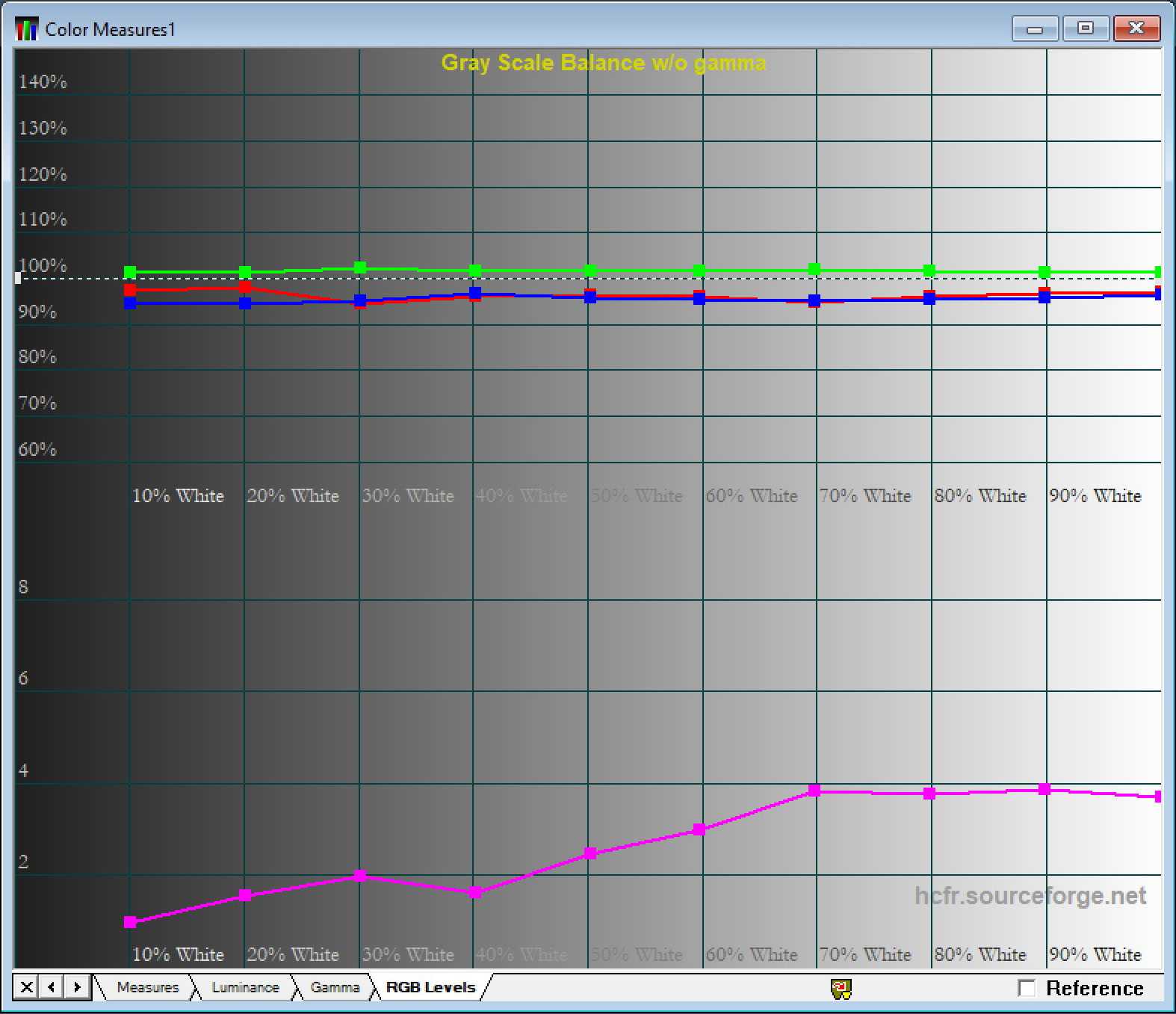1176x1014 pixels.
Task: Enable the Reference checkbox
Action: [x=1027, y=988]
